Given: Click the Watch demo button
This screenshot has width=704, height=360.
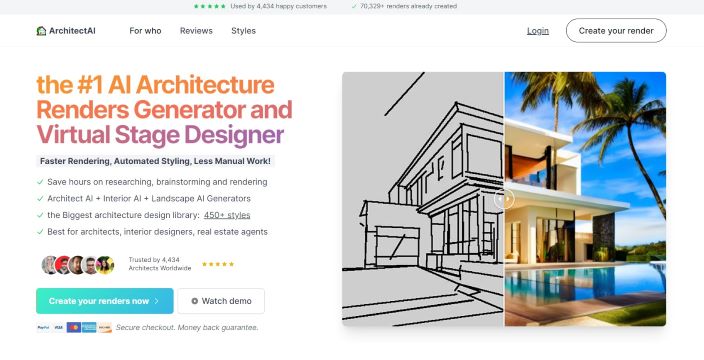Looking at the screenshot, I should (221, 301).
